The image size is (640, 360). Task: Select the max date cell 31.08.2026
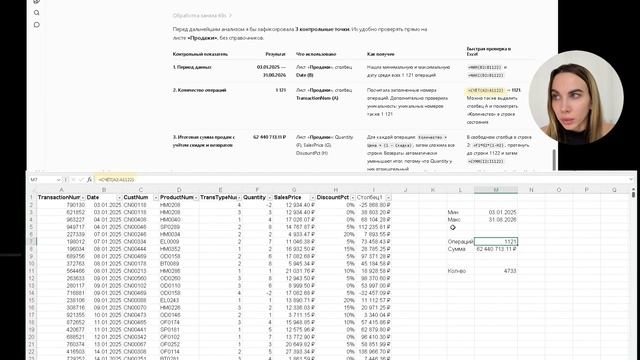496,220
